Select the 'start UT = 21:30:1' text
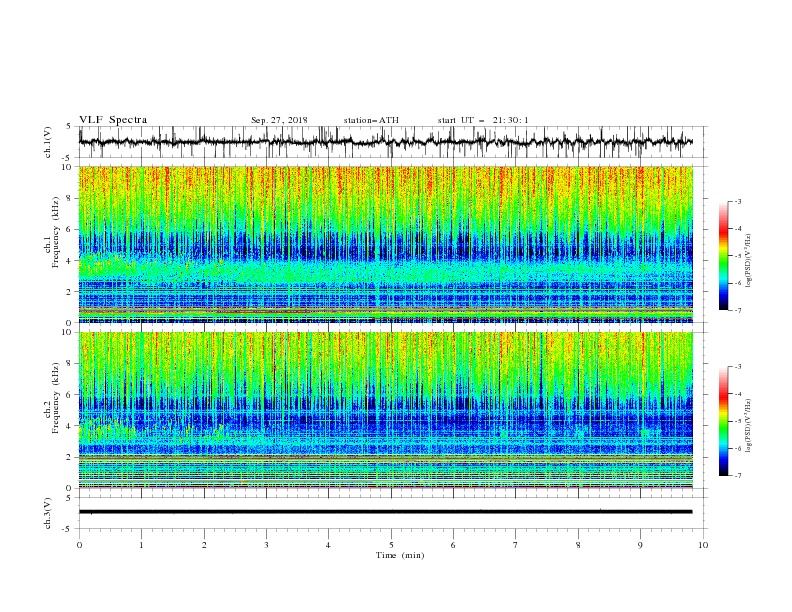792x612 pixels. pyautogui.click(x=483, y=120)
